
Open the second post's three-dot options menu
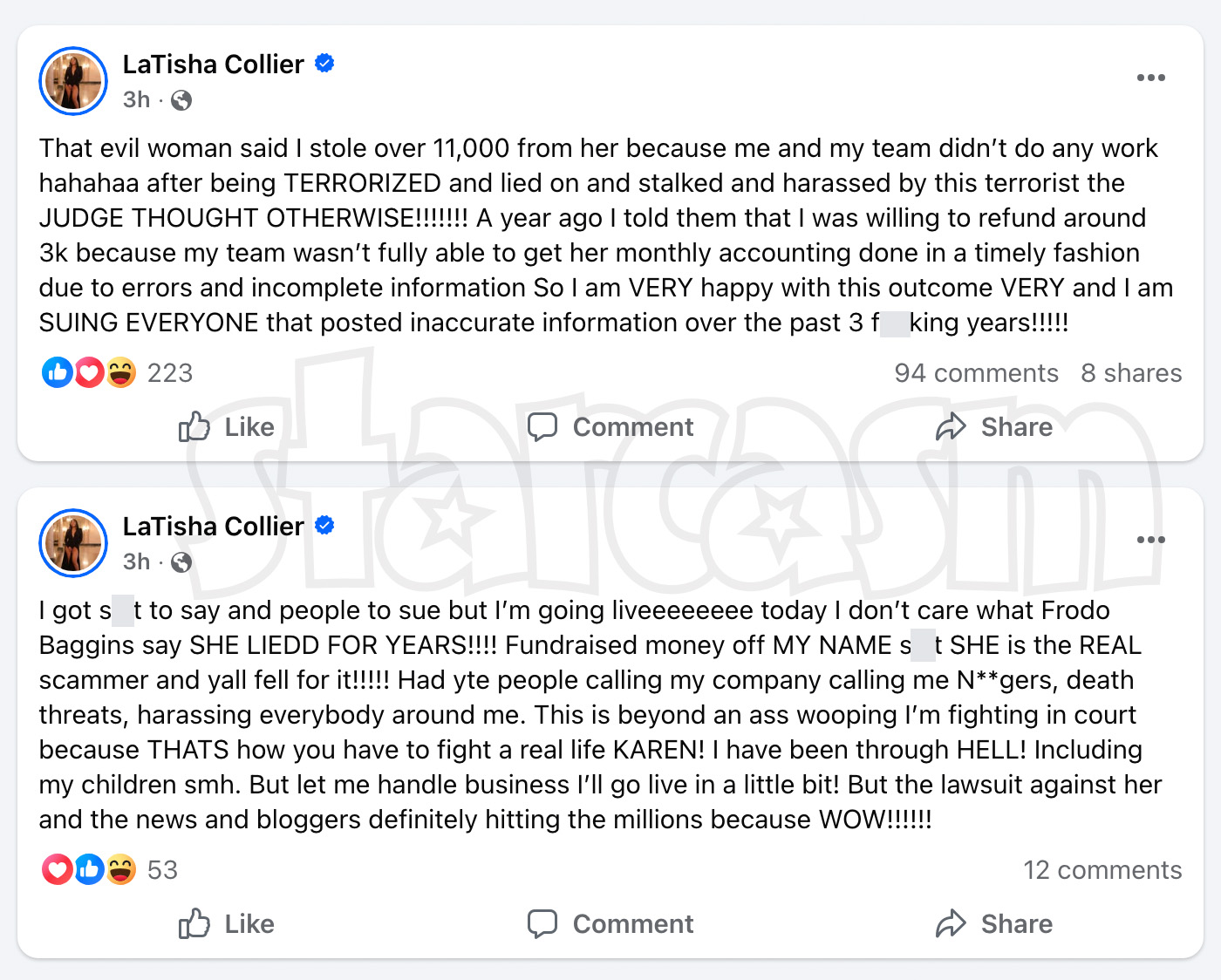click(x=1150, y=540)
